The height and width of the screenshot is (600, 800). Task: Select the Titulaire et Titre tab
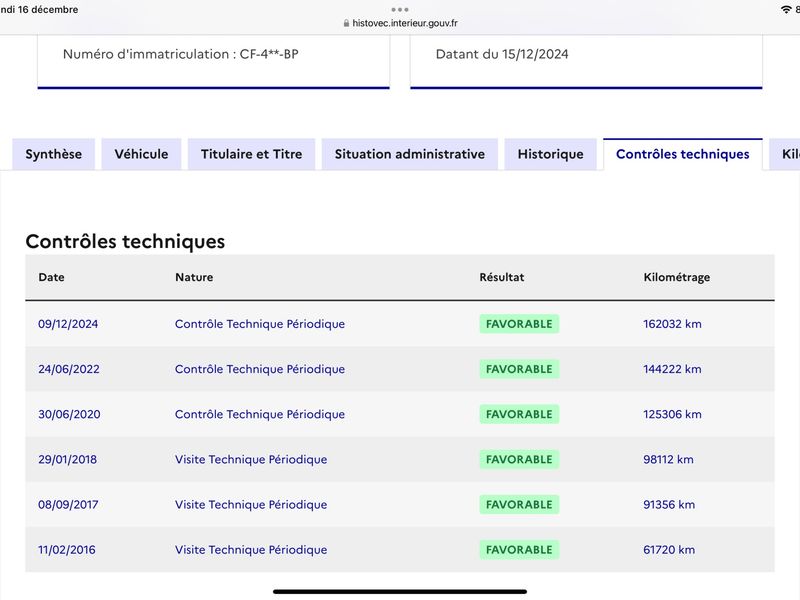pyautogui.click(x=252, y=154)
